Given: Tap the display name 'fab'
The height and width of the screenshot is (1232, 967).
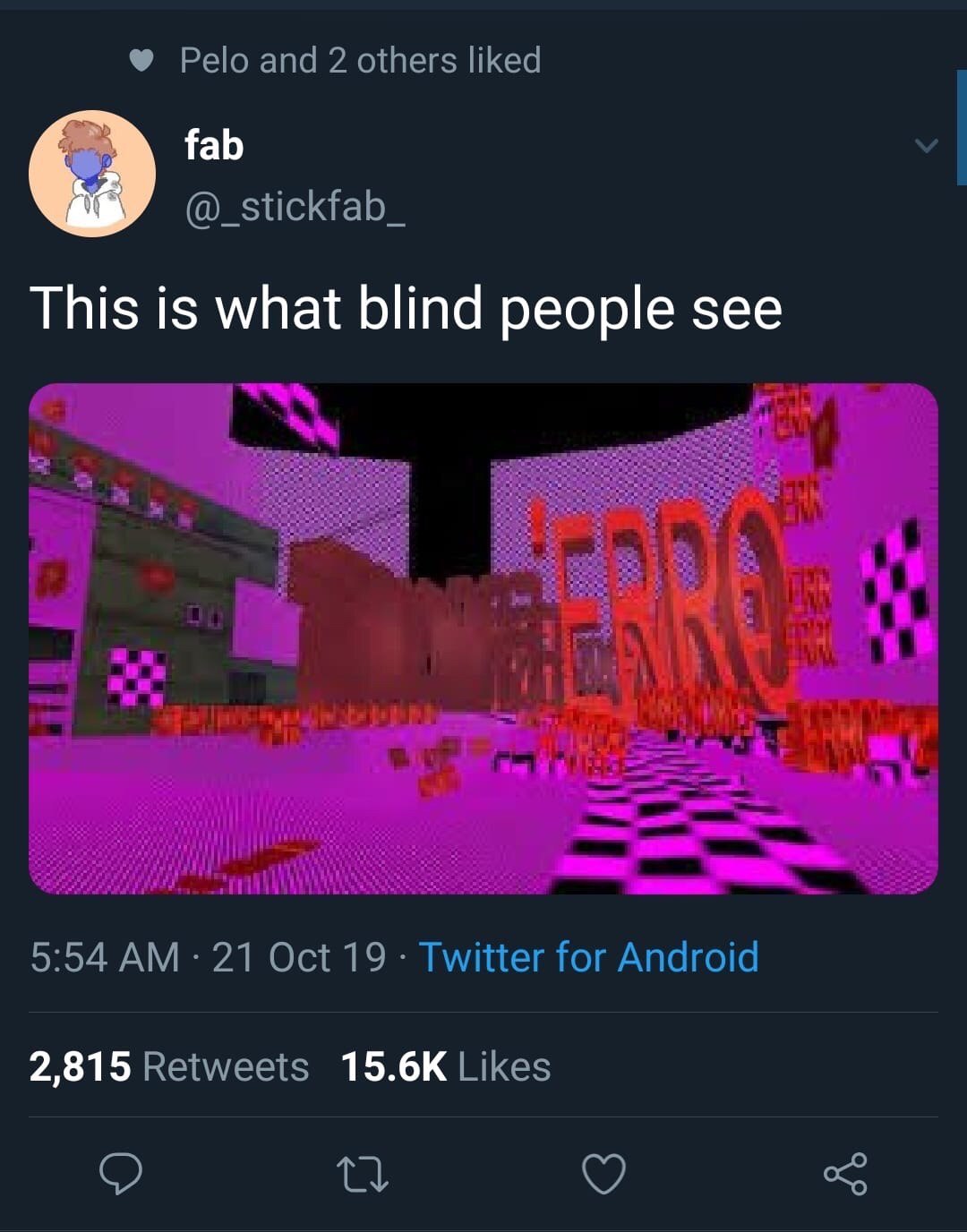Looking at the screenshot, I should coord(214,145).
